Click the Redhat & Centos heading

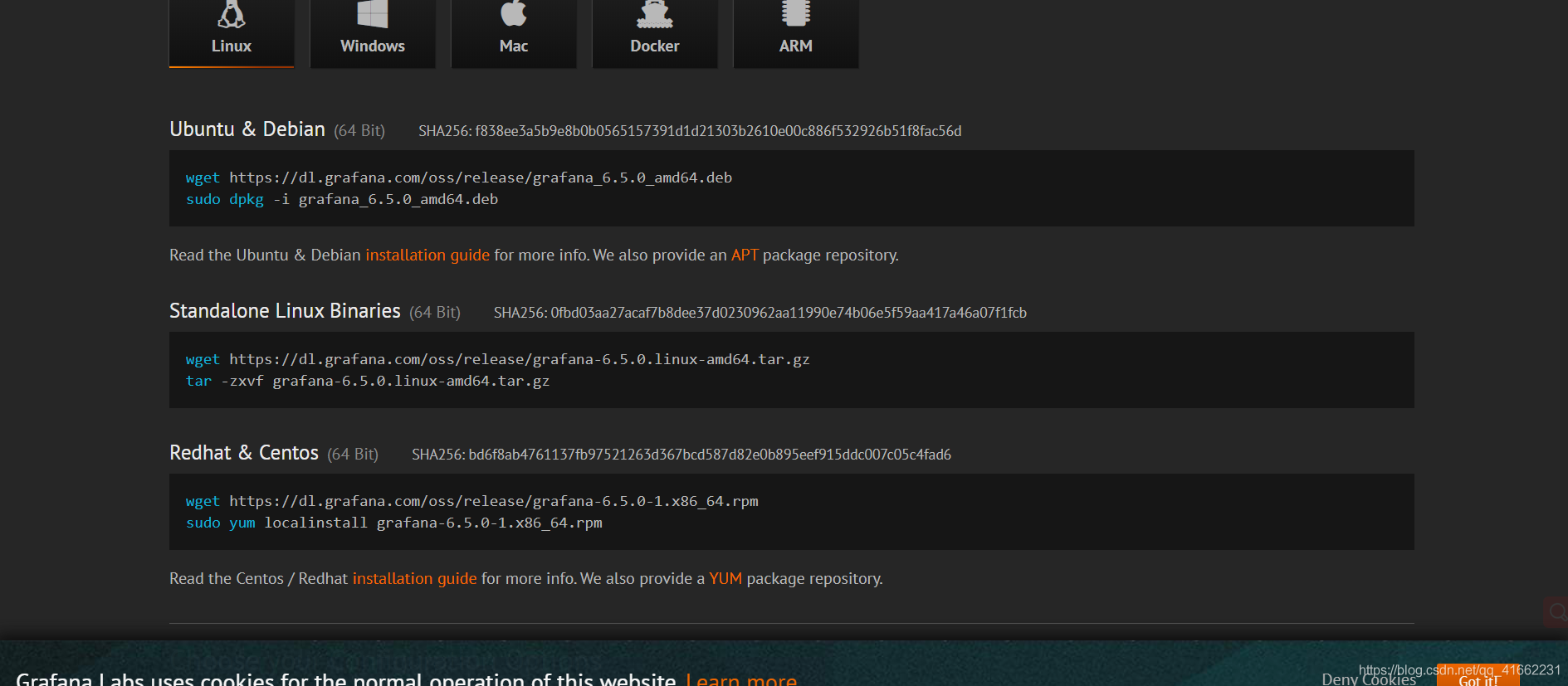pyautogui.click(x=244, y=453)
